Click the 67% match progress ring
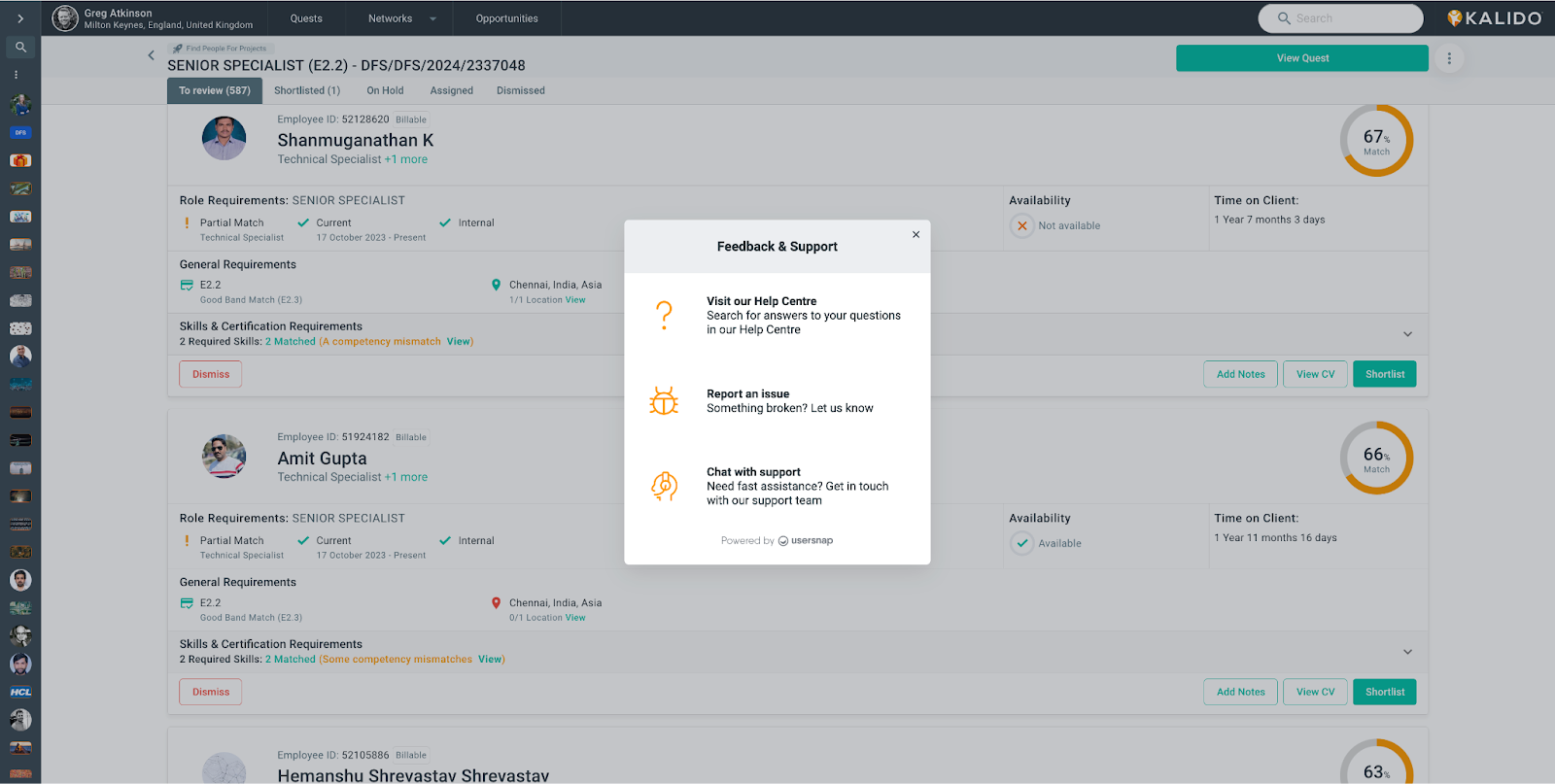The image size is (1555, 784). [1376, 141]
